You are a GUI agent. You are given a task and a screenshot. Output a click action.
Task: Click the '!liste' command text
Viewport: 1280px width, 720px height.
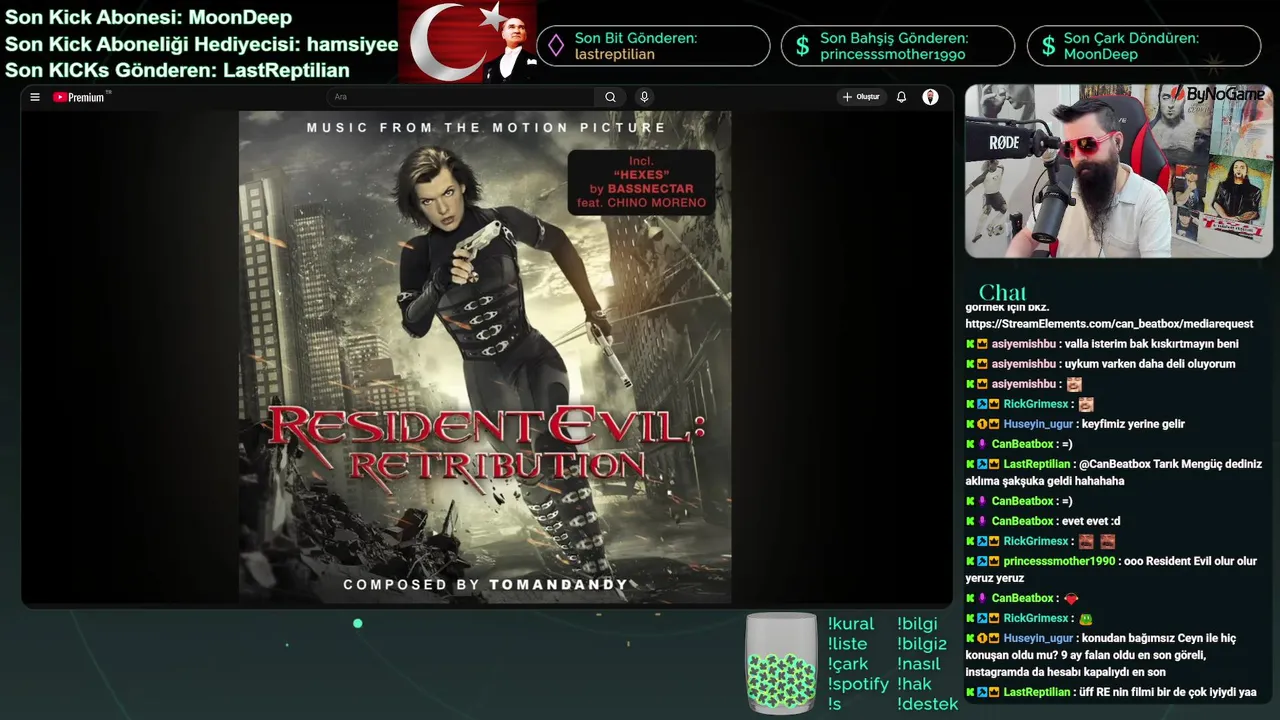point(847,644)
